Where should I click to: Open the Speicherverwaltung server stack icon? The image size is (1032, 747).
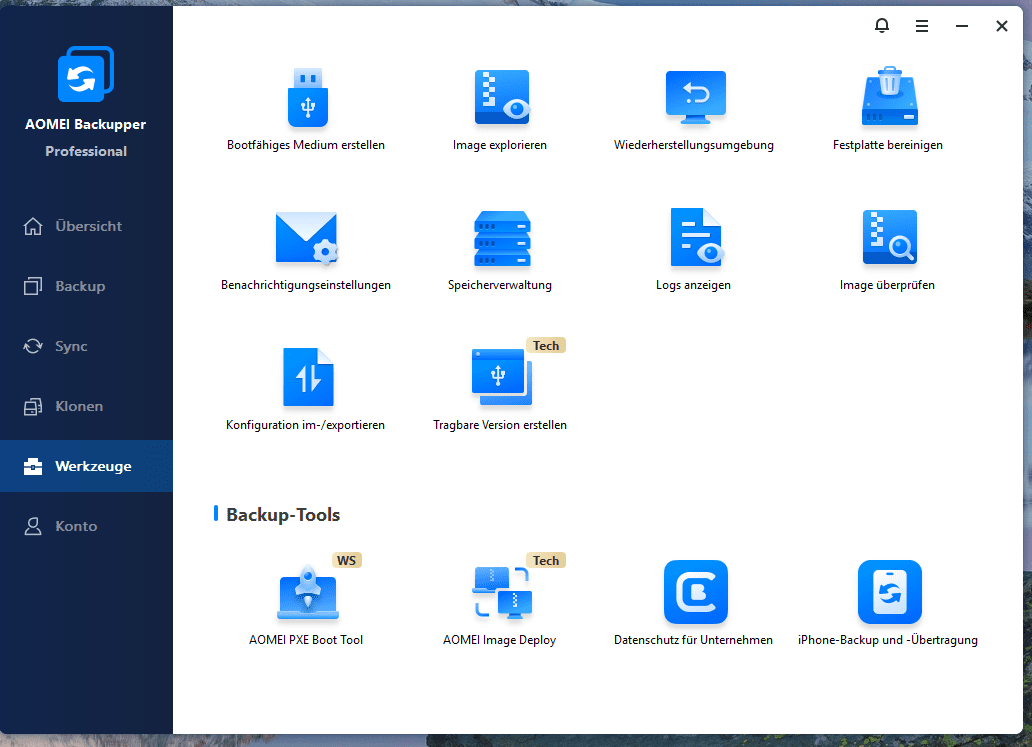pos(502,238)
